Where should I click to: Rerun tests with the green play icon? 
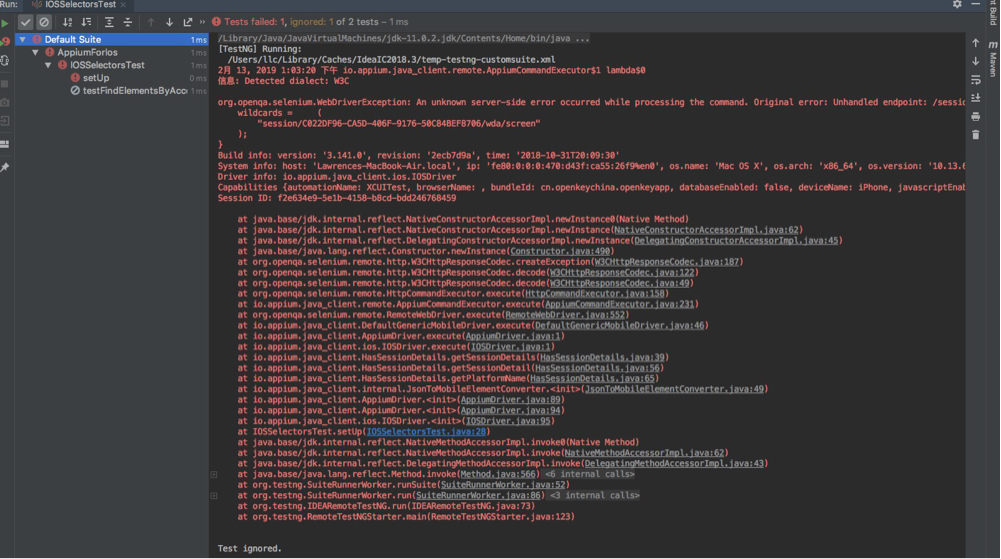tap(5, 23)
